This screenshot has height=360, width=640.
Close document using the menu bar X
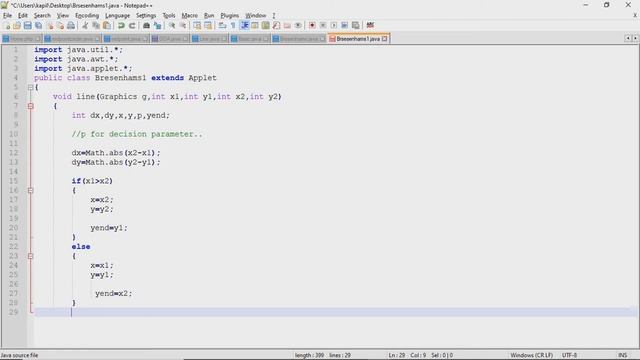pos(635,16)
